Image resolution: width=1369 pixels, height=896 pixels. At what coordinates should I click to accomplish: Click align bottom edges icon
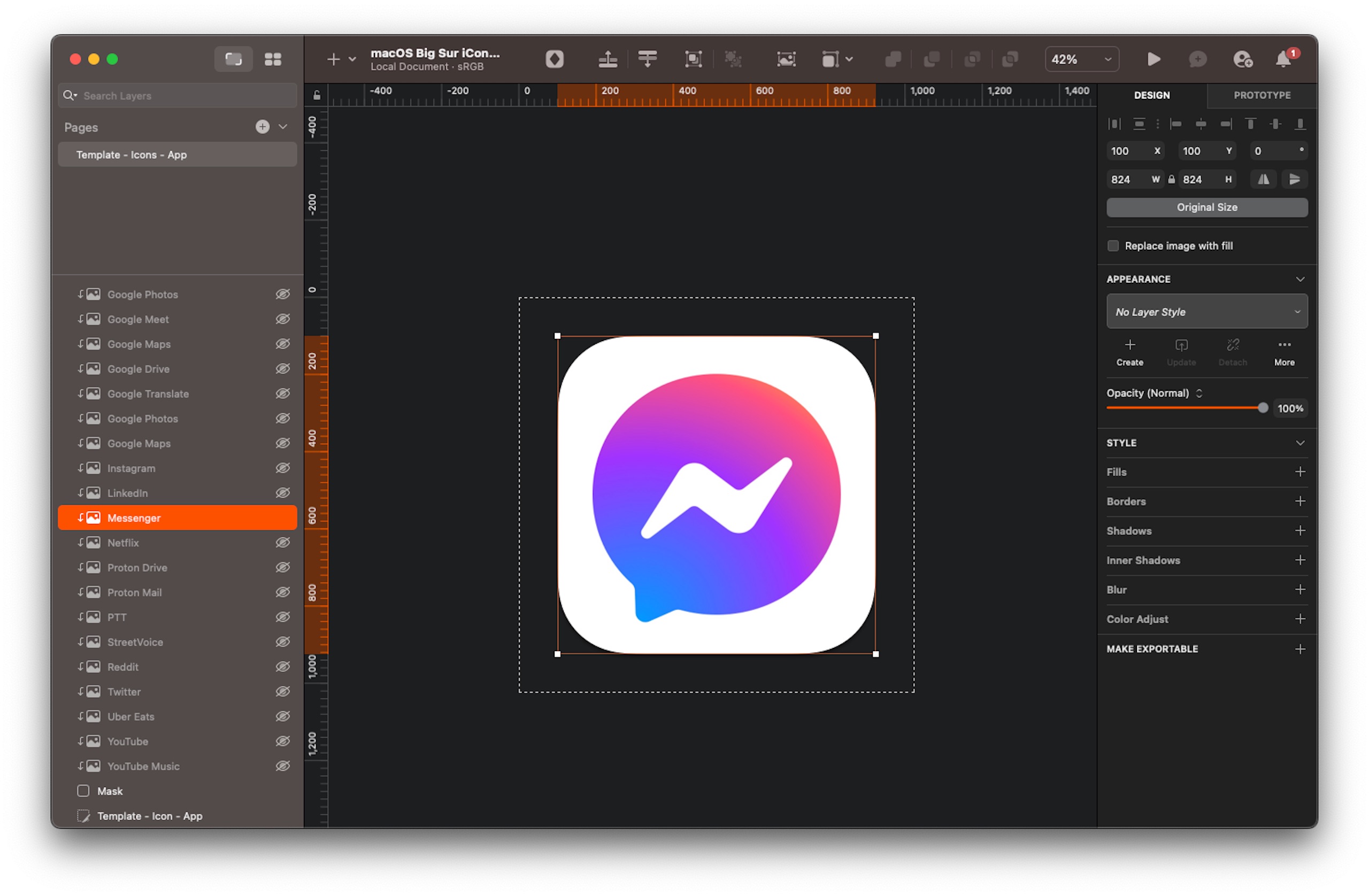click(x=1299, y=124)
